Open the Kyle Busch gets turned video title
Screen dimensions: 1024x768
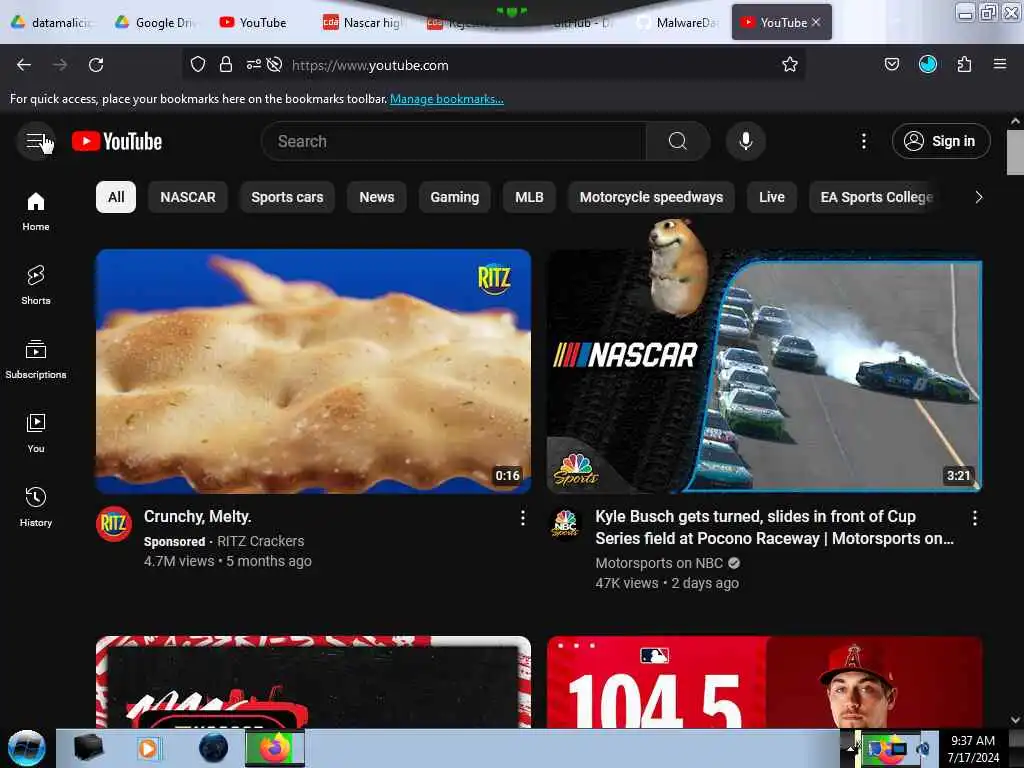click(775, 528)
